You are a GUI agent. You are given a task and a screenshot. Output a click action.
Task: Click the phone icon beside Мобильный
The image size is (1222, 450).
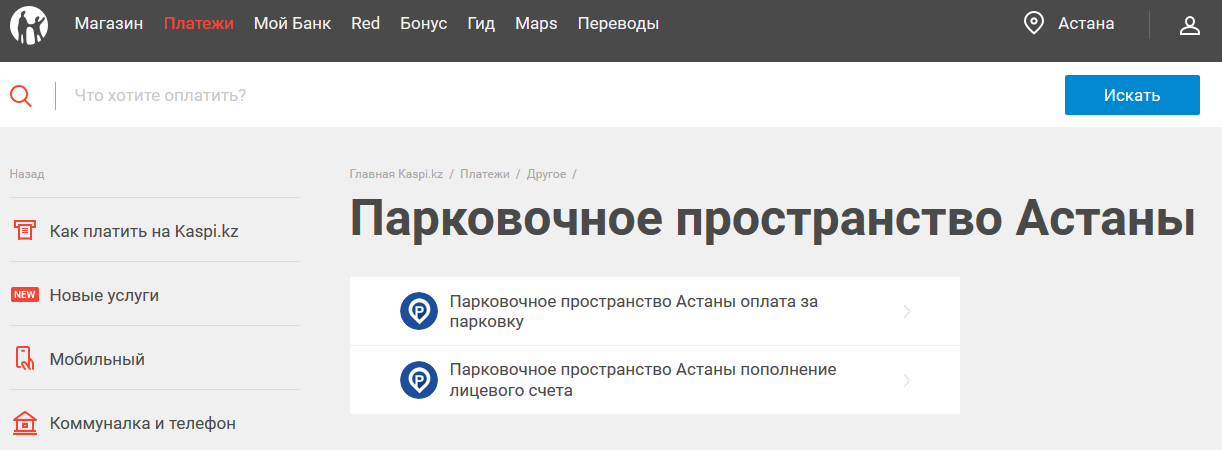[24, 359]
